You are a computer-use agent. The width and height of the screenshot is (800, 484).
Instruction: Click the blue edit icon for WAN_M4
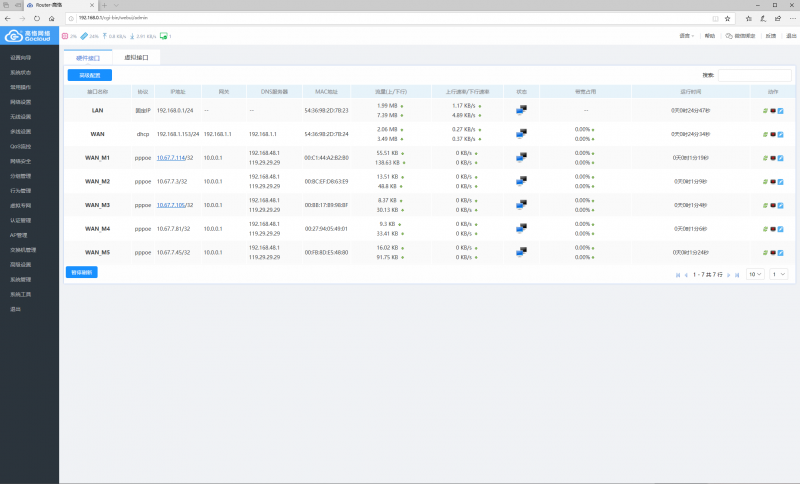click(781, 229)
